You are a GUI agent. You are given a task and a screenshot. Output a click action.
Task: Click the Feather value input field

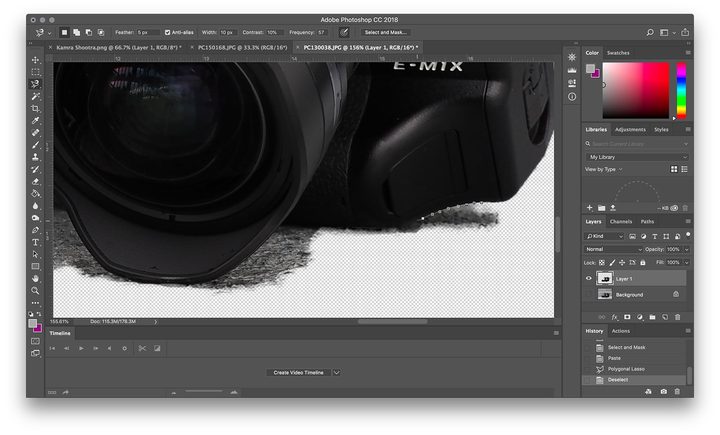(148, 33)
